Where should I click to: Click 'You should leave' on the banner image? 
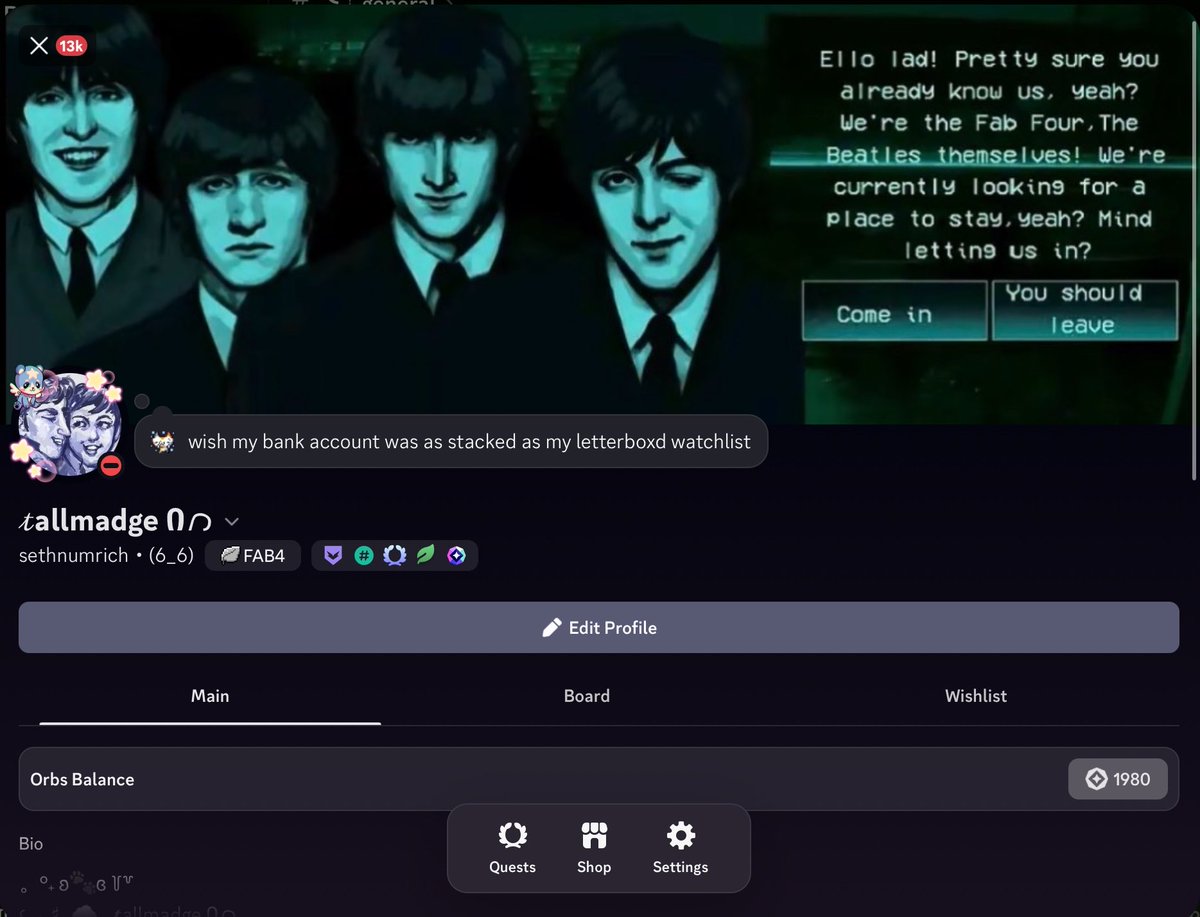[1084, 310]
